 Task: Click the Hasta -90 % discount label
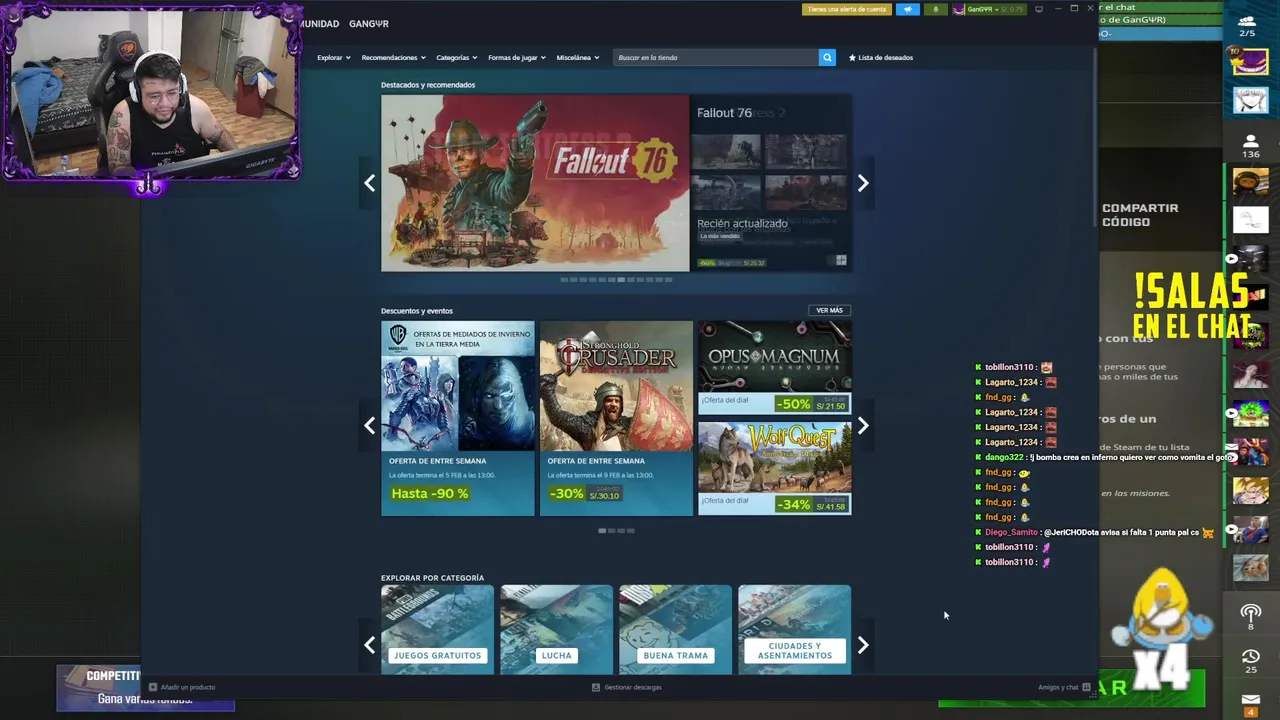[430, 494]
